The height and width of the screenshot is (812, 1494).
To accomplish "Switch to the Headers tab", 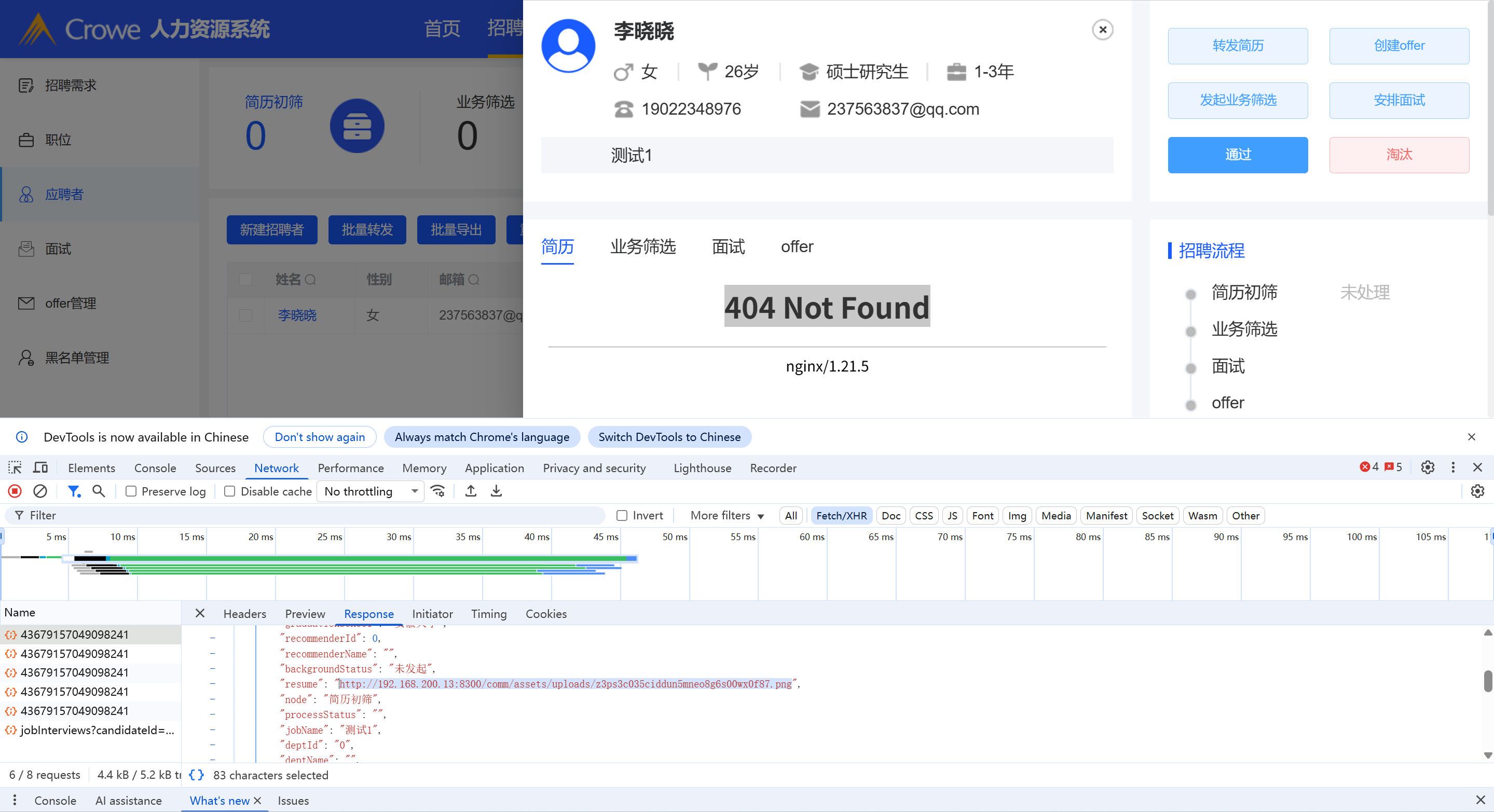I will (244, 614).
